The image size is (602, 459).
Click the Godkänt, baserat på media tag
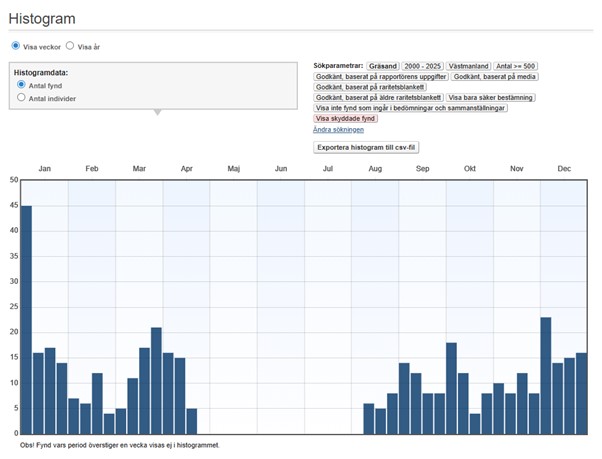(x=495, y=76)
